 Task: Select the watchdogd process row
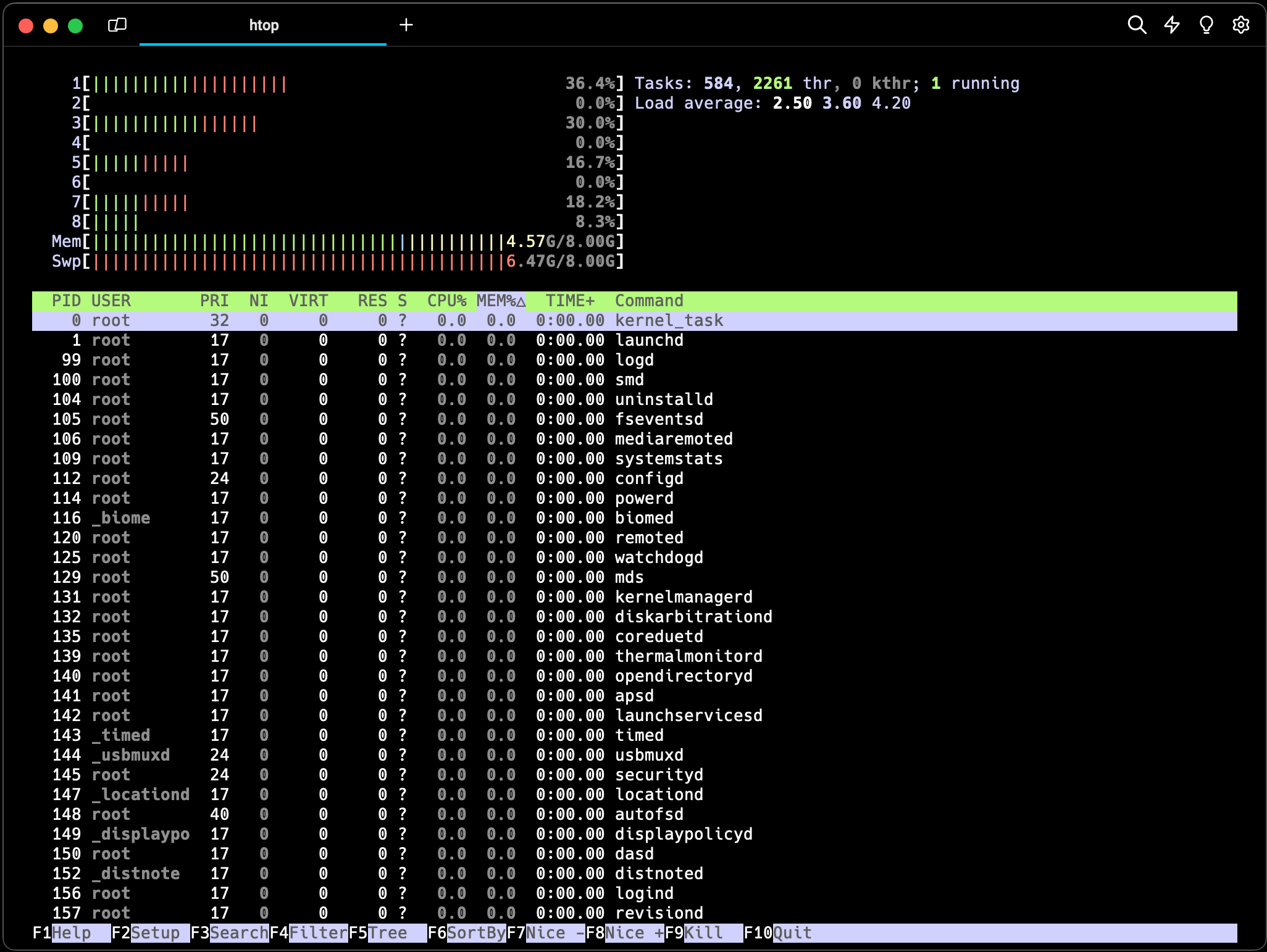(x=635, y=557)
